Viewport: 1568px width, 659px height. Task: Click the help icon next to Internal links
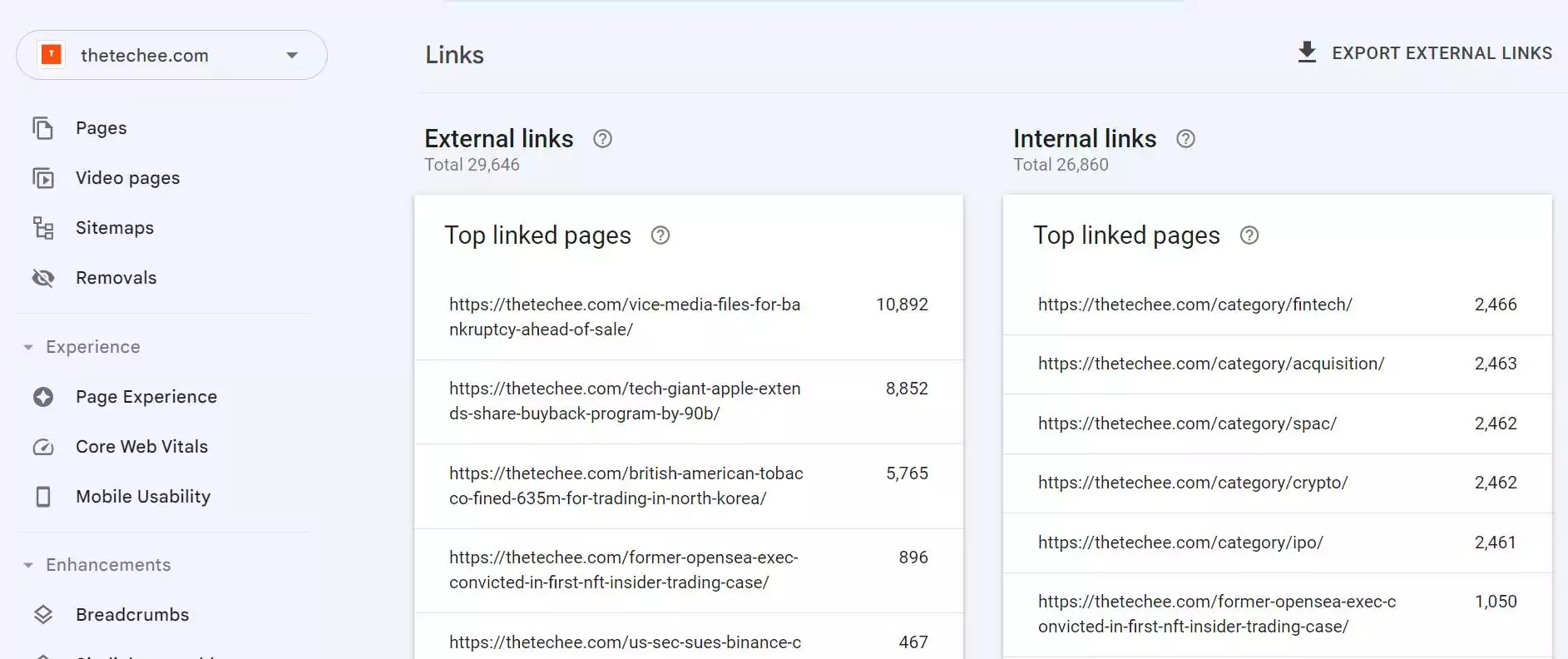pyautogui.click(x=1185, y=139)
